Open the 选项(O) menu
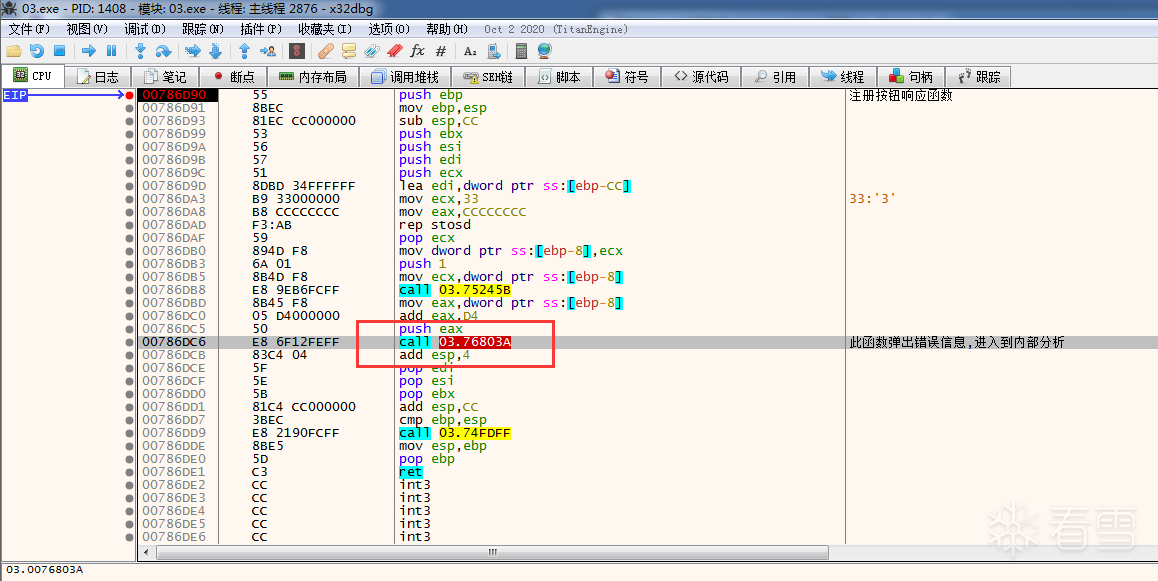Screen dimensions: 1158x581 (388, 29)
